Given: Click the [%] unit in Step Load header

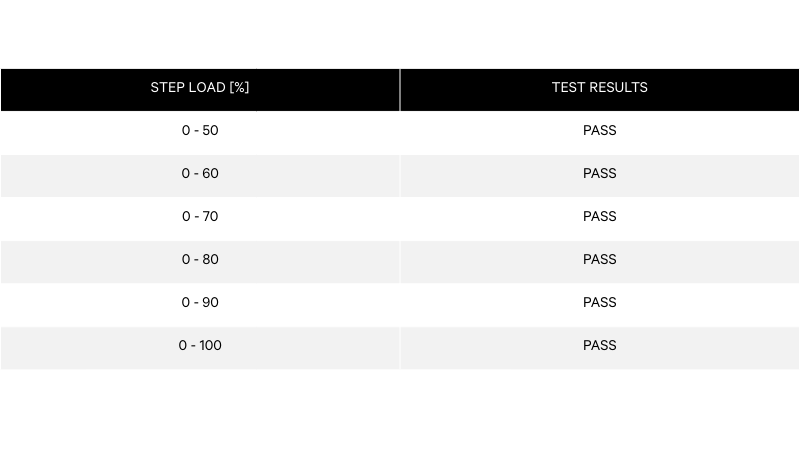Looking at the screenshot, I should click(x=239, y=88).
